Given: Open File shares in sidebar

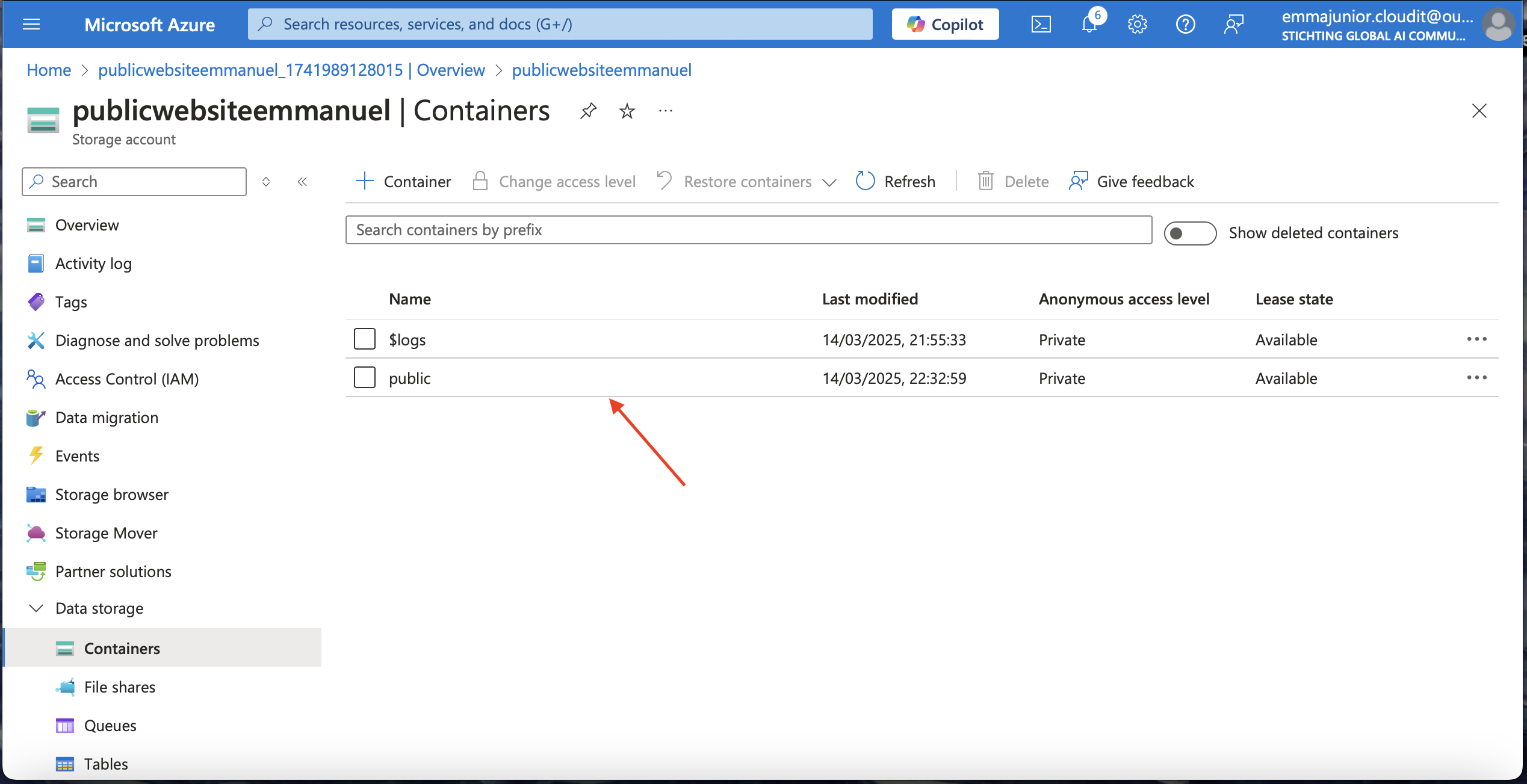Looking at the screenshot, I should click(x=120, y=687).
